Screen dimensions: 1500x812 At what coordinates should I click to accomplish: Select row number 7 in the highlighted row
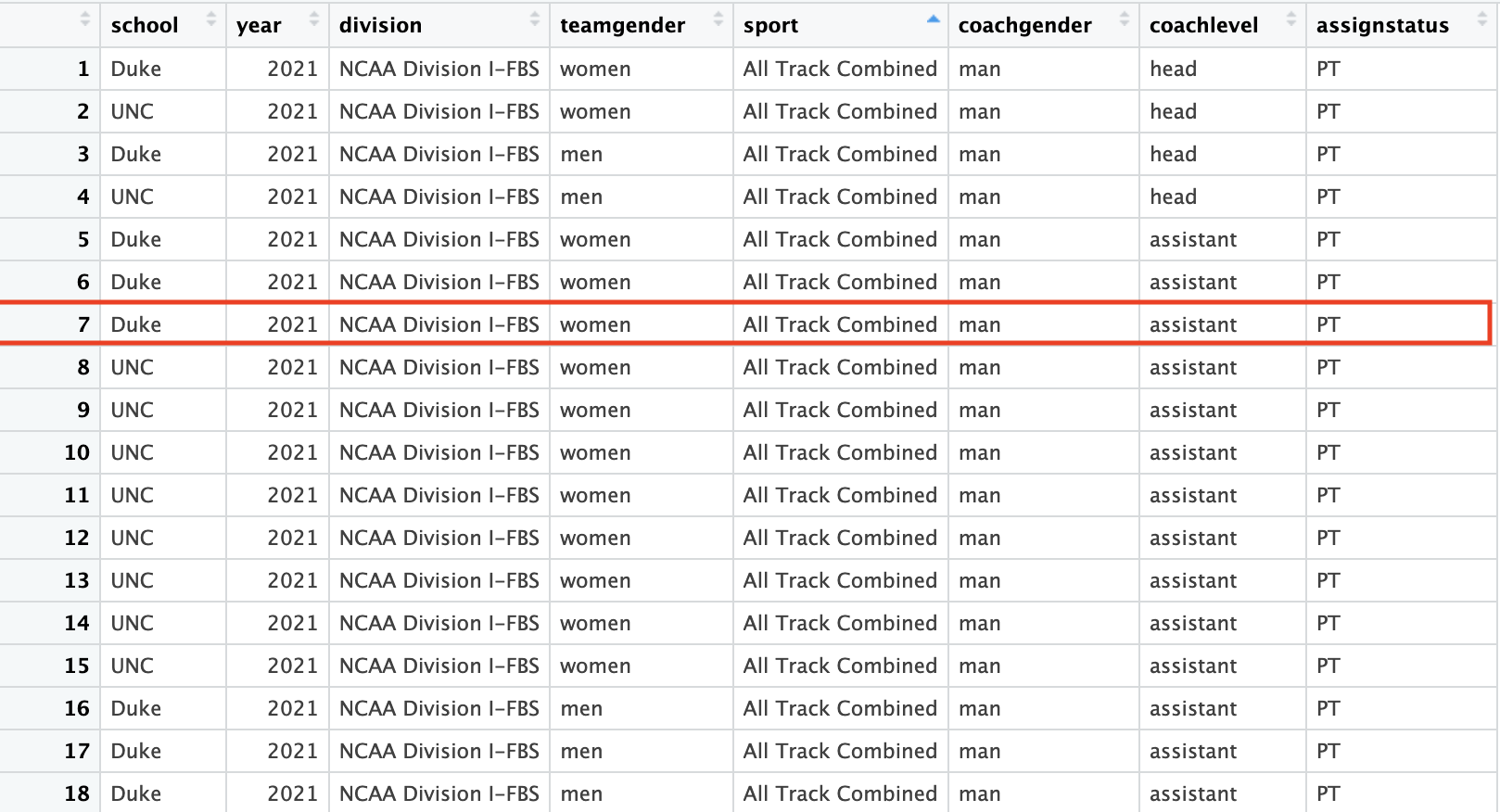(x=83, y=324)
